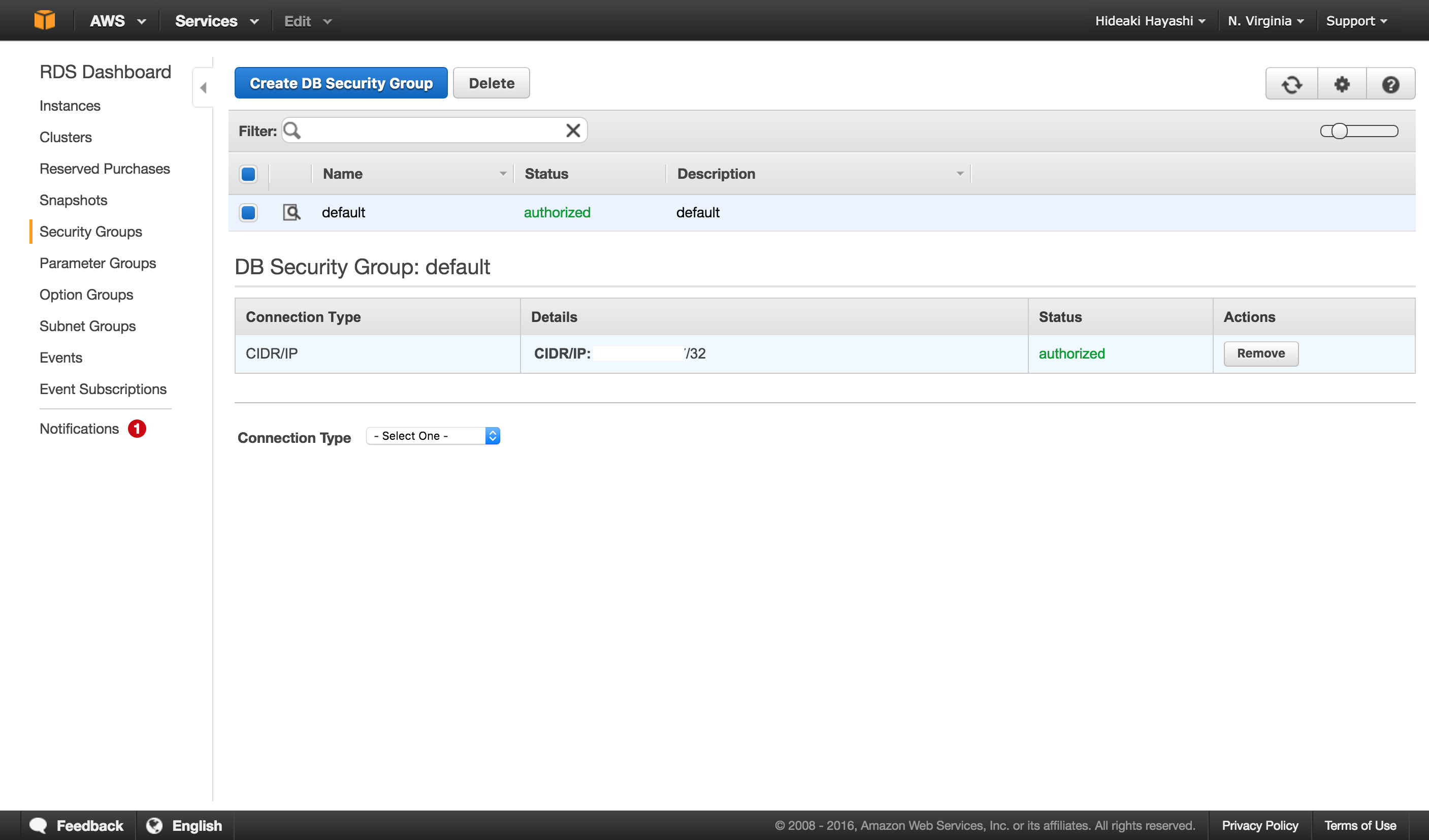The image size is (1429, 840).
Task: Click Create DB Security Group button
Action: [341, 83]
